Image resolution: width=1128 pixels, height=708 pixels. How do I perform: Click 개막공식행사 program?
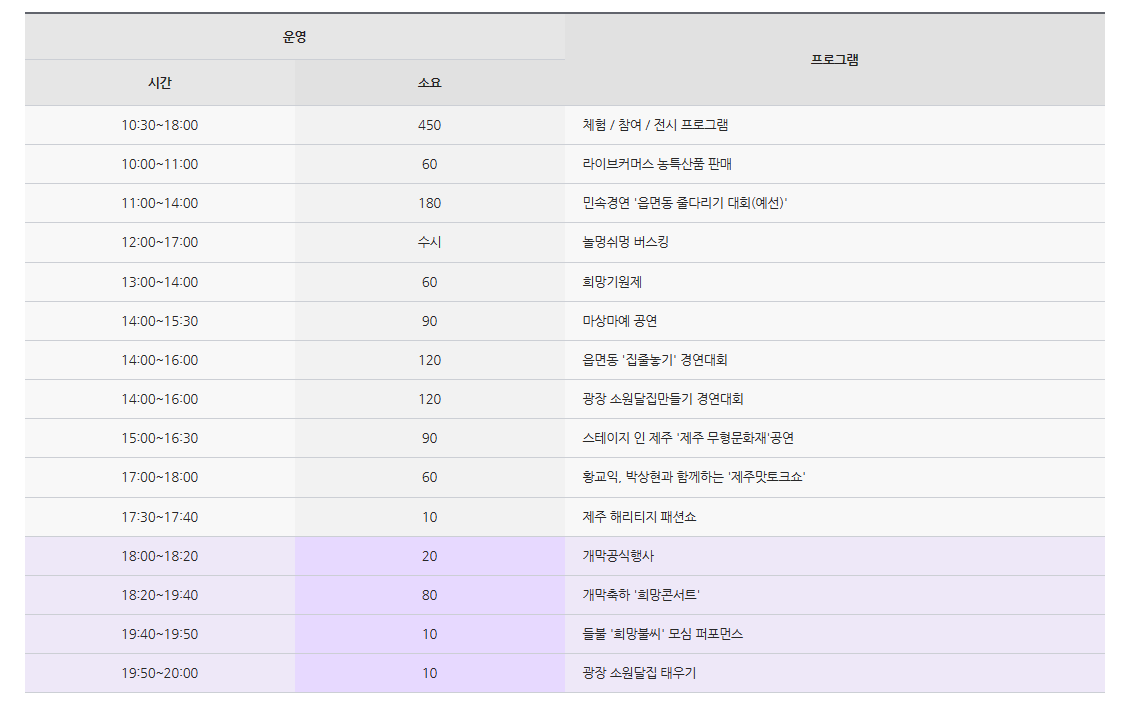pyautogui.click(x=618, y=556)
